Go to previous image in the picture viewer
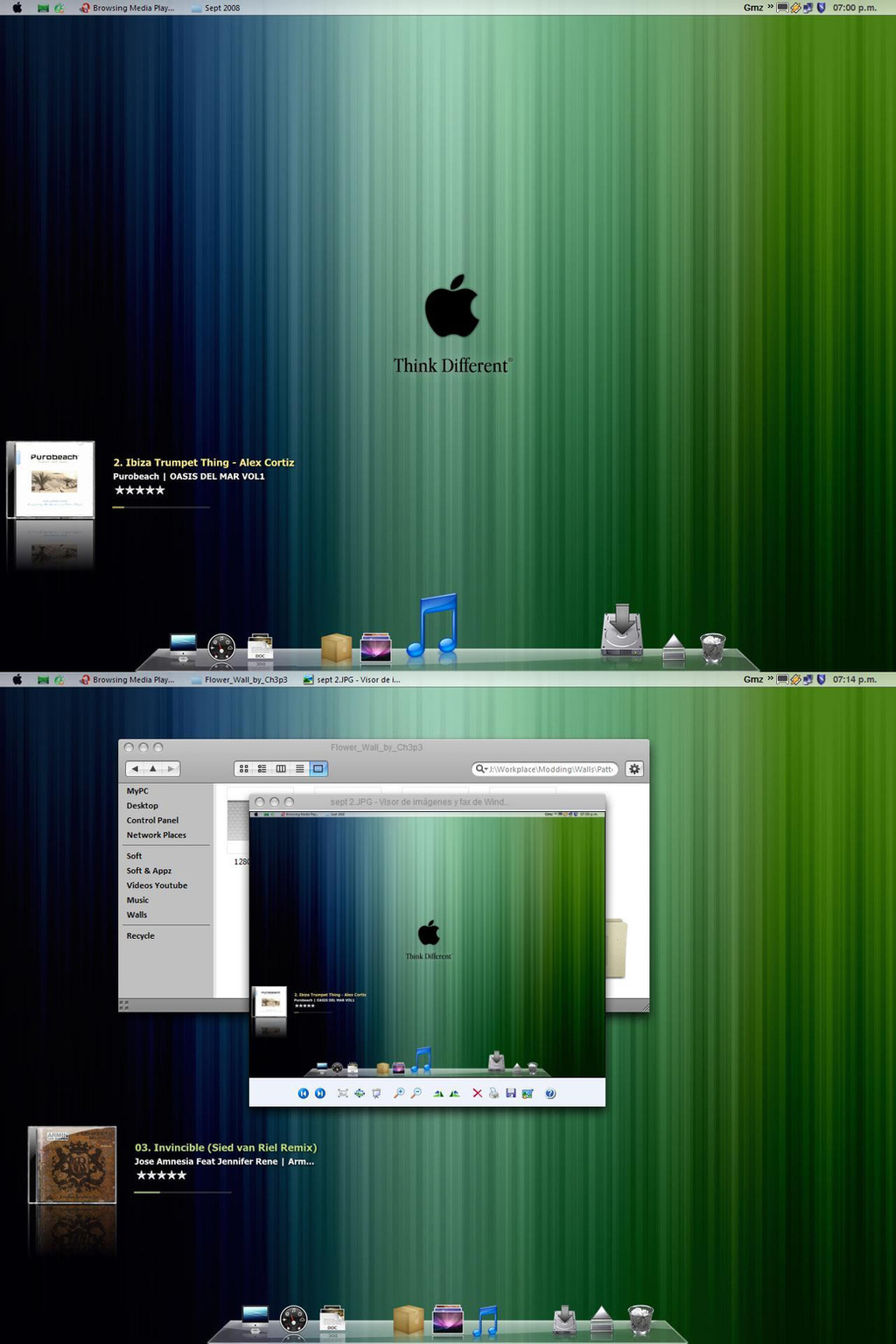Viewport: 896px width, 1344px height. (x=304, y=1093)
